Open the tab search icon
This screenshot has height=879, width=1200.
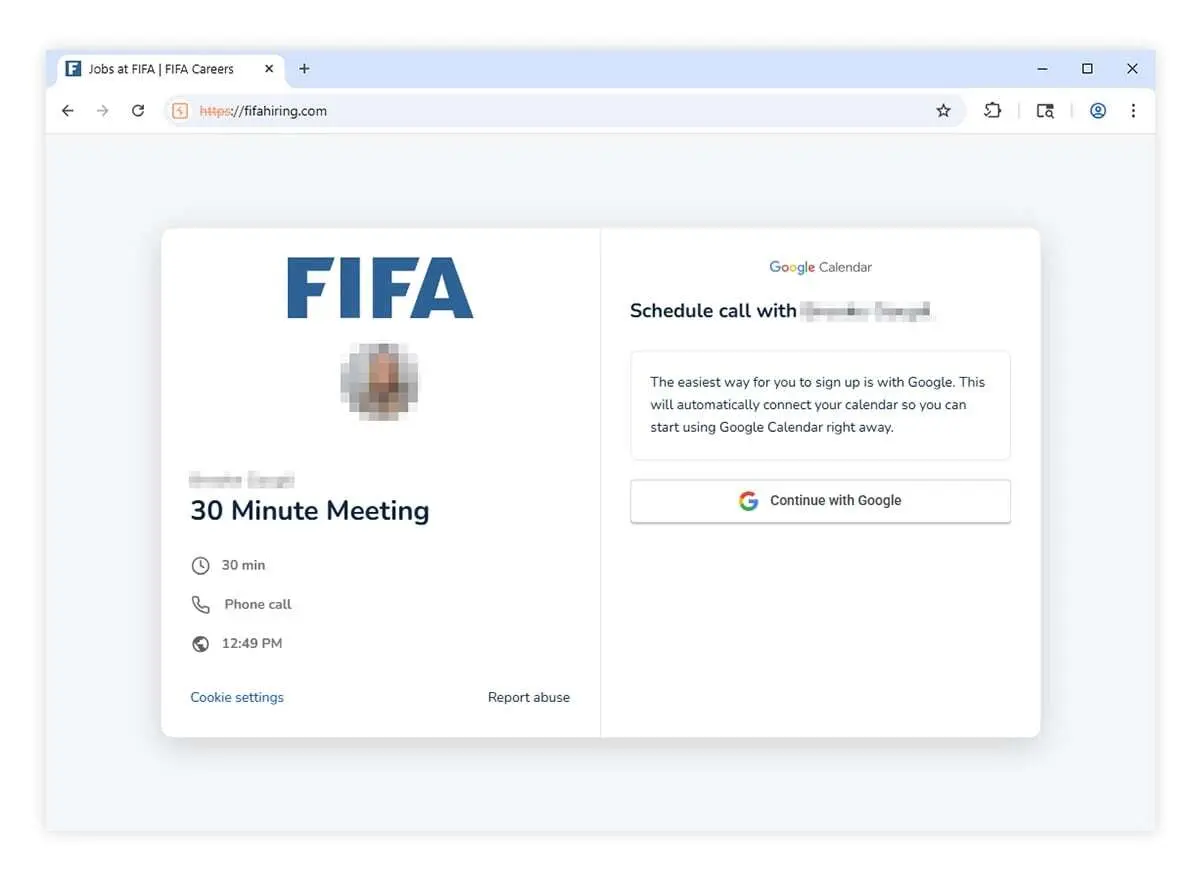click(x=1045, y=111)
